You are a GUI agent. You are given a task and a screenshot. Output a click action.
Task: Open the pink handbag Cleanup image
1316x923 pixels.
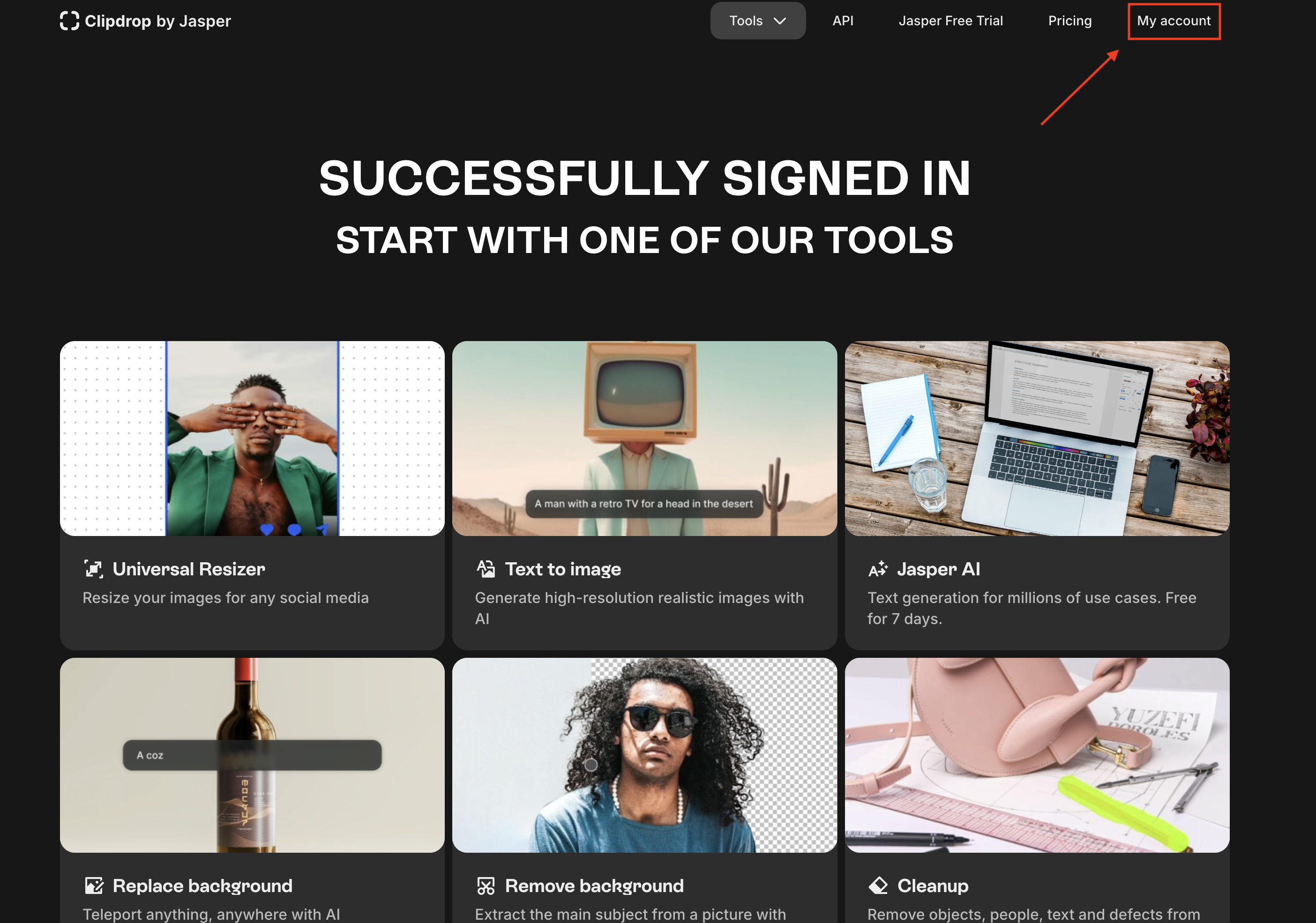(1037, 754)
